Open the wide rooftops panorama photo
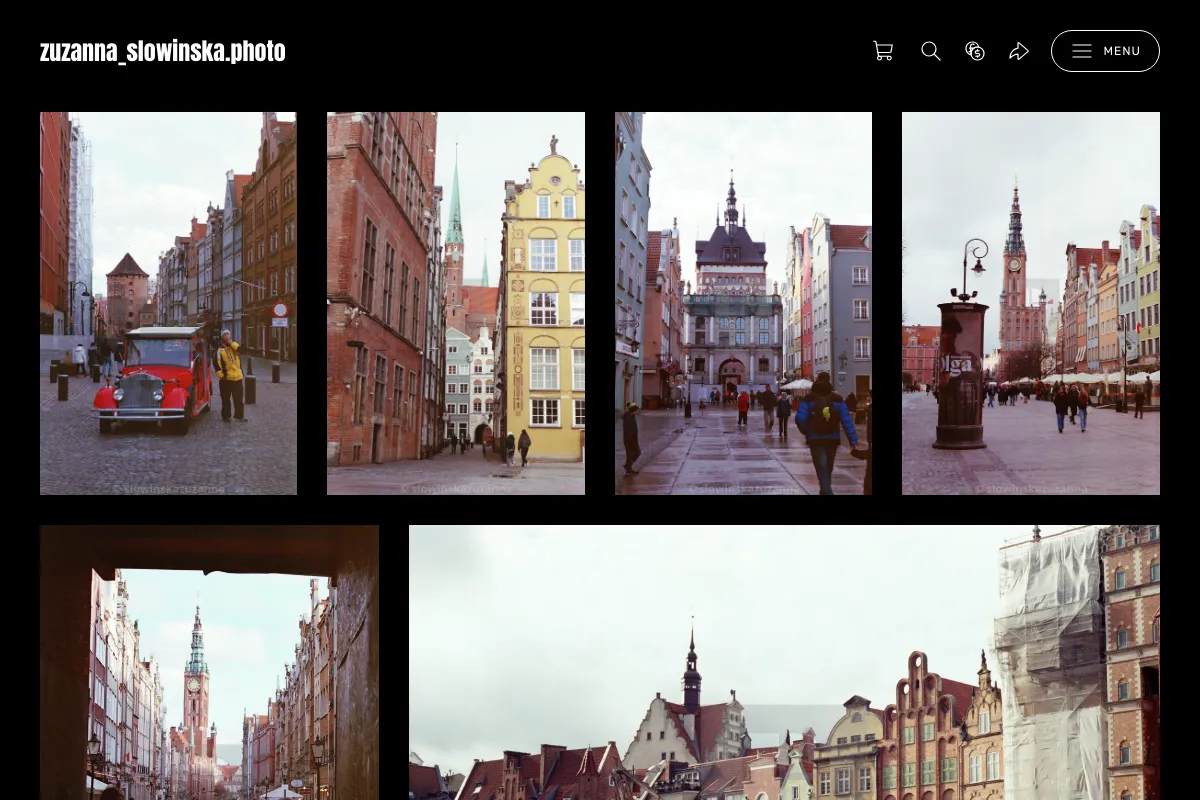The width and height of the screenshot is (1200, 800). pyautogui.click(x=784, y=662)
